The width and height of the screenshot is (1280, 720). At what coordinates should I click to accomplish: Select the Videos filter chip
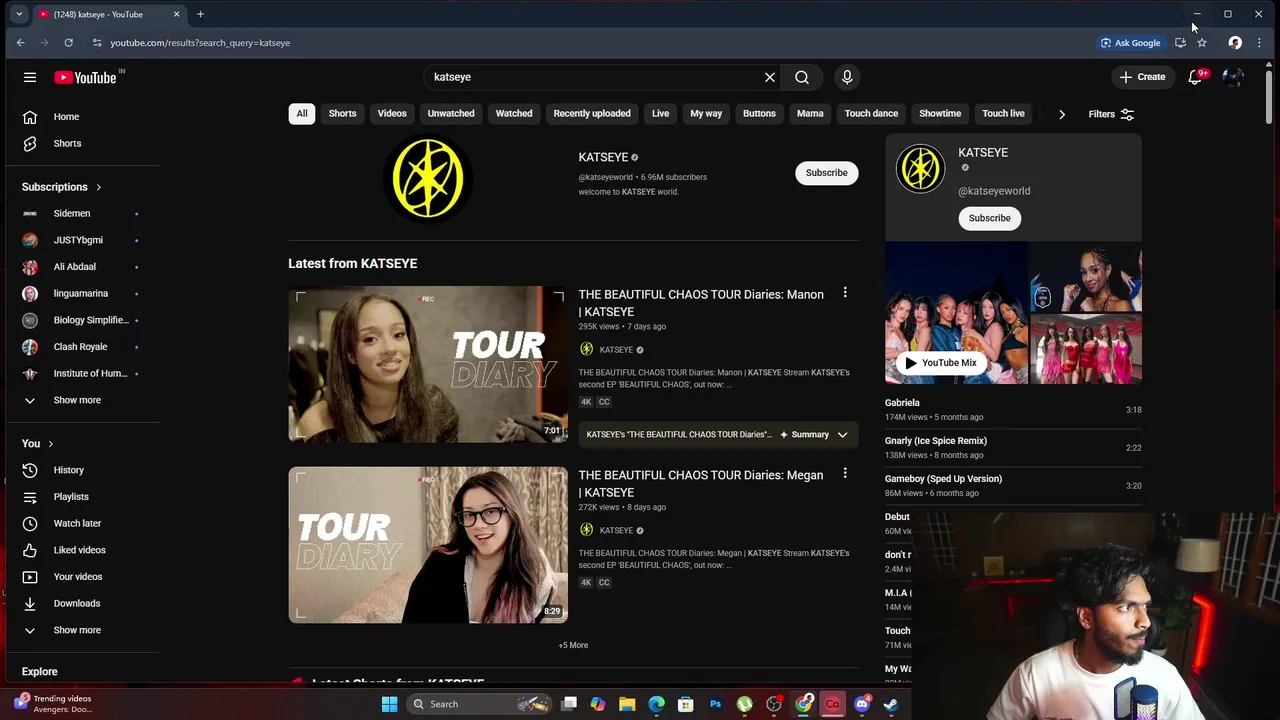392,113
